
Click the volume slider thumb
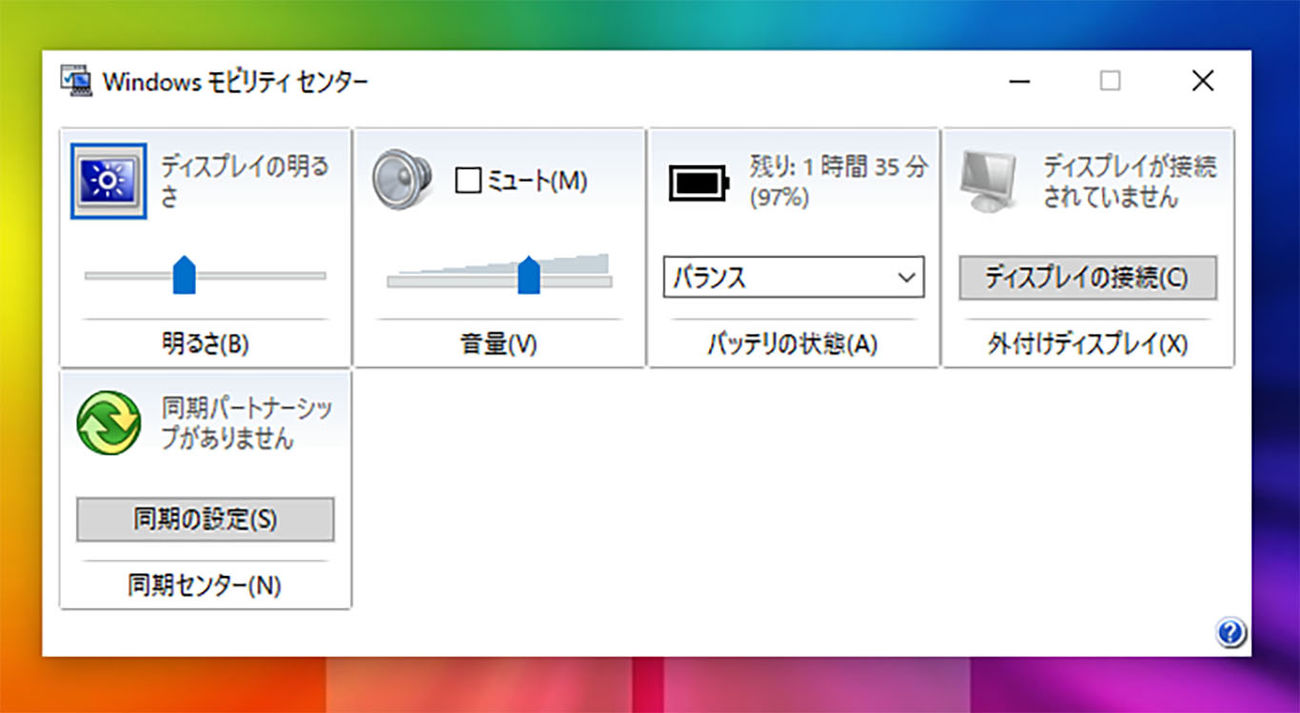(x=529, y=274)
